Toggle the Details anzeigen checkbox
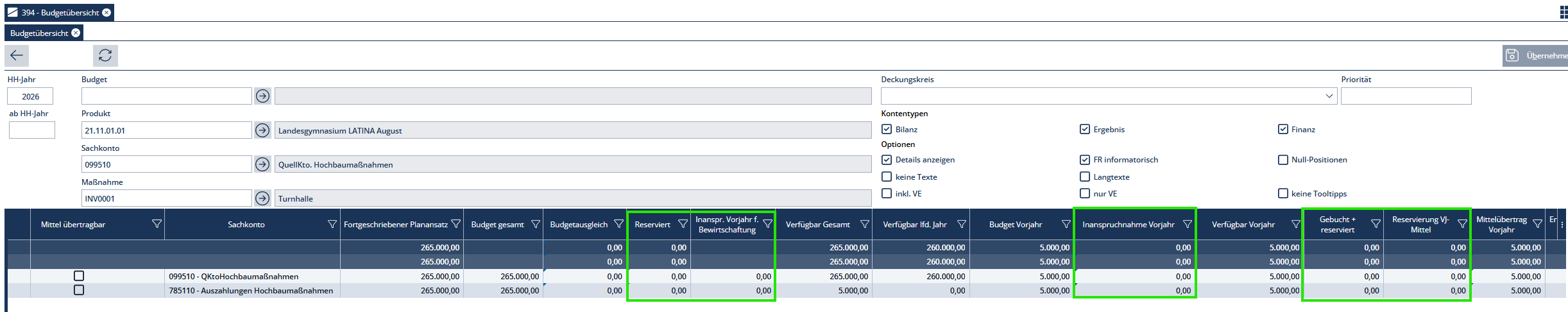Screen dimensions: 1568x312 (x=887, y=160)
